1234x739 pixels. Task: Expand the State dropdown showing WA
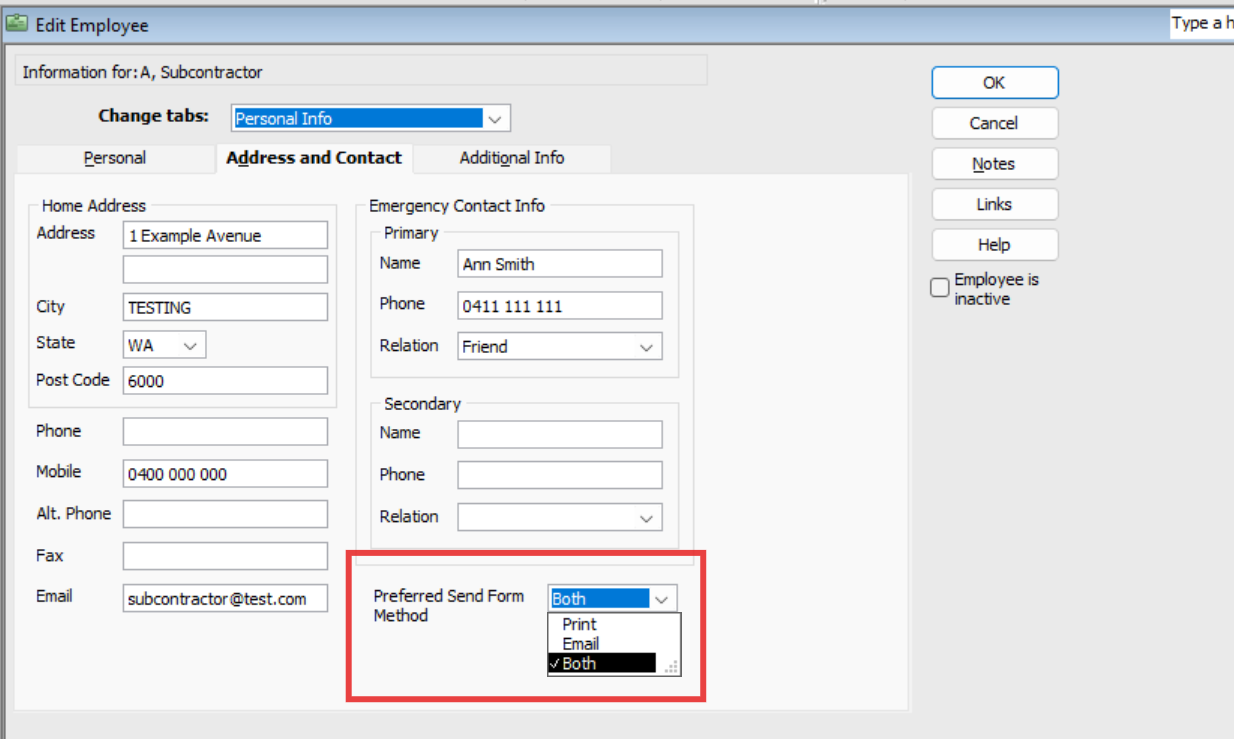point(165,345)
